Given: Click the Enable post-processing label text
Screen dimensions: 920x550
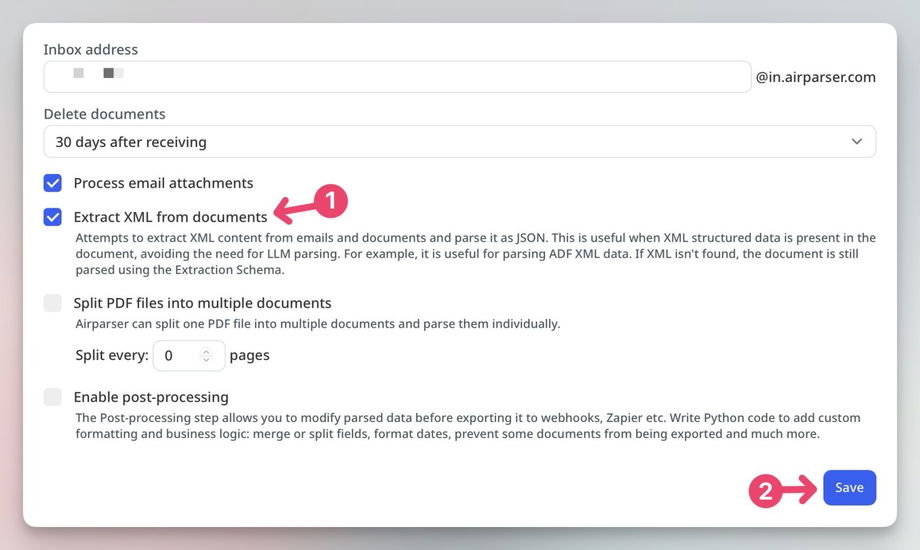Looking at the screenshot, I should click(151, 397).
